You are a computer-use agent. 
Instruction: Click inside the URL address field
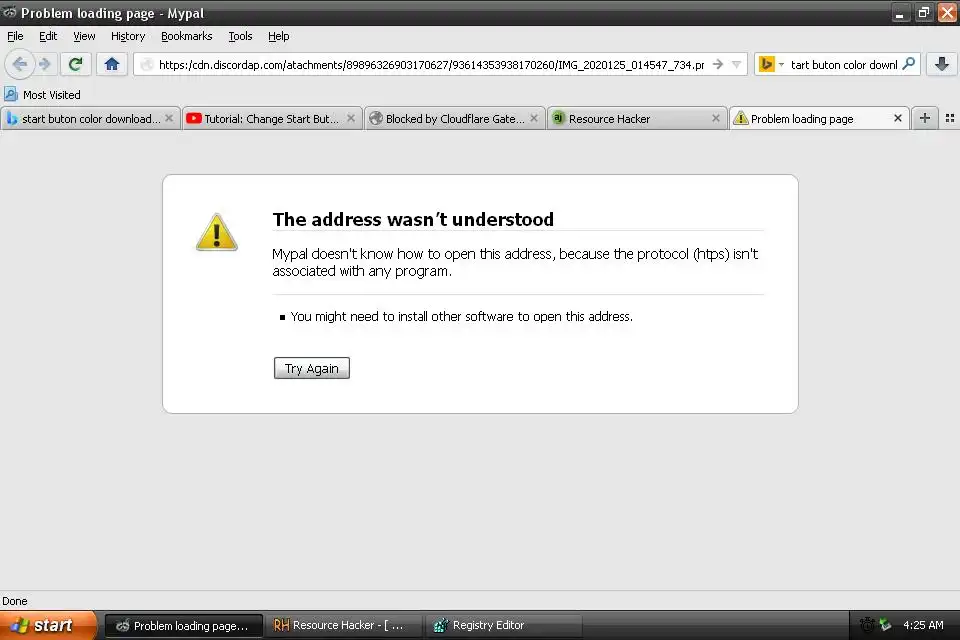(x=431, y=64)
